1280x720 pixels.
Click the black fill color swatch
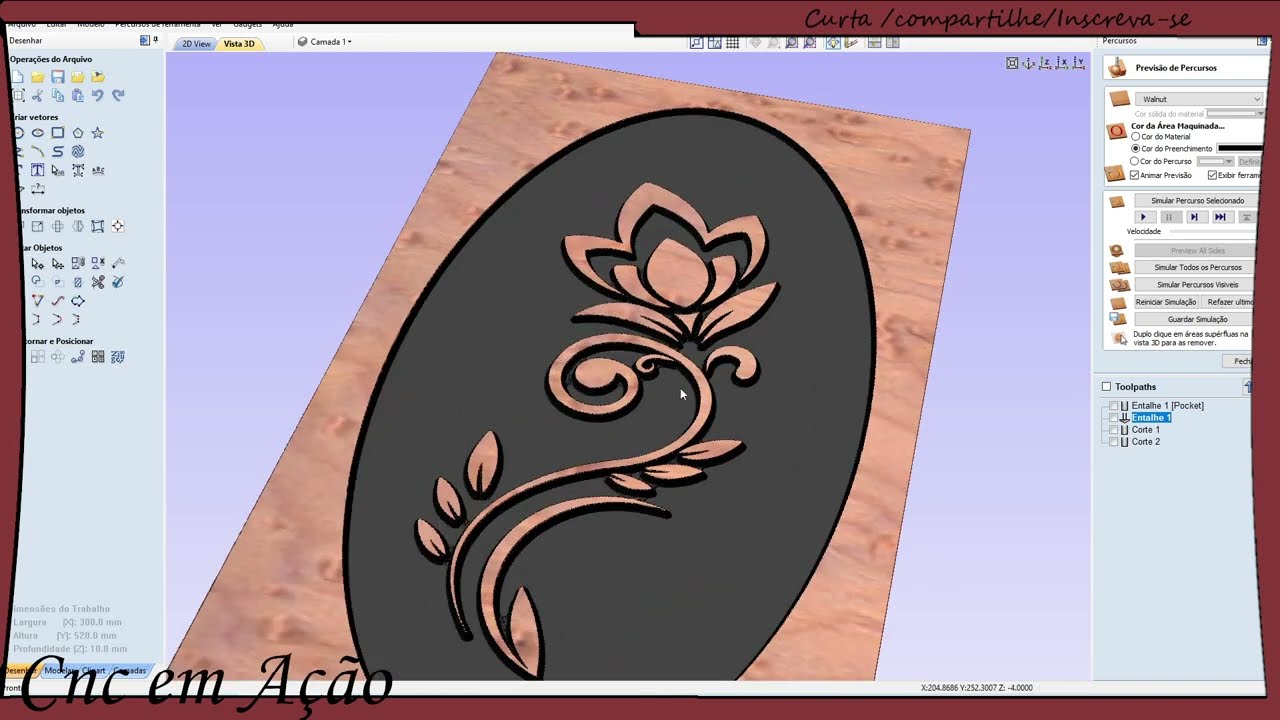[x=1240, y=149]
